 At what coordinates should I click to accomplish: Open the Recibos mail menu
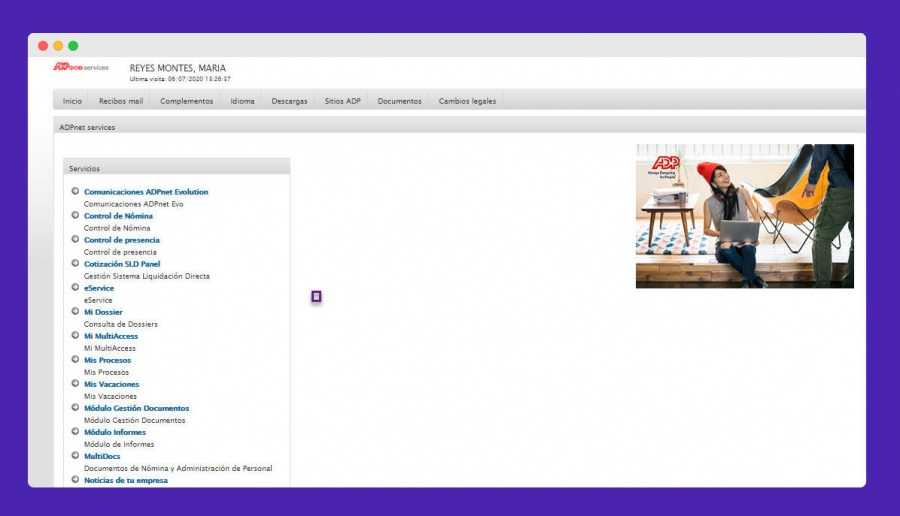pyautogui.click(x=121, y=101)
